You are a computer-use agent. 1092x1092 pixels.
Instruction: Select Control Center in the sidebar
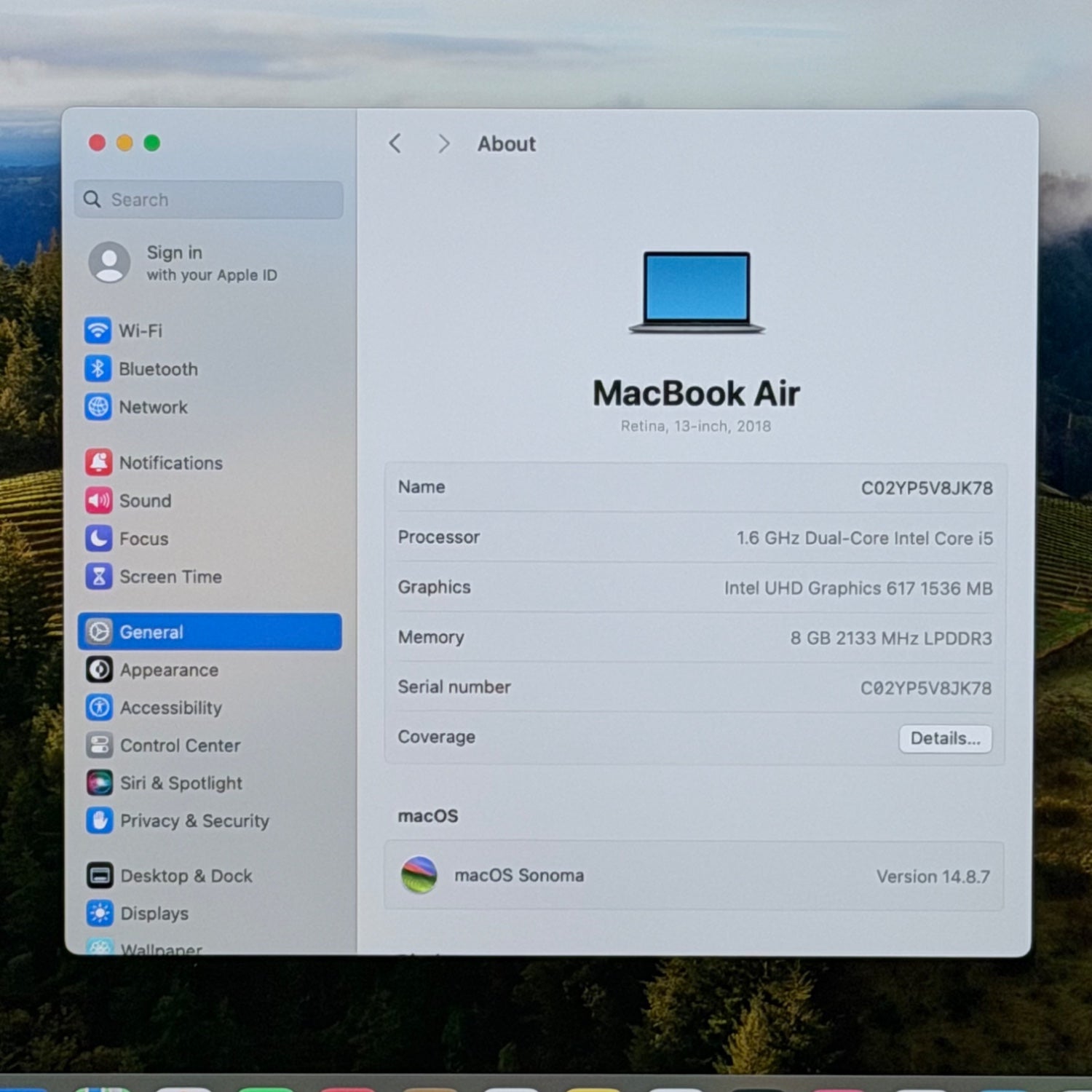pyautogui.click(x=163, y=745)
